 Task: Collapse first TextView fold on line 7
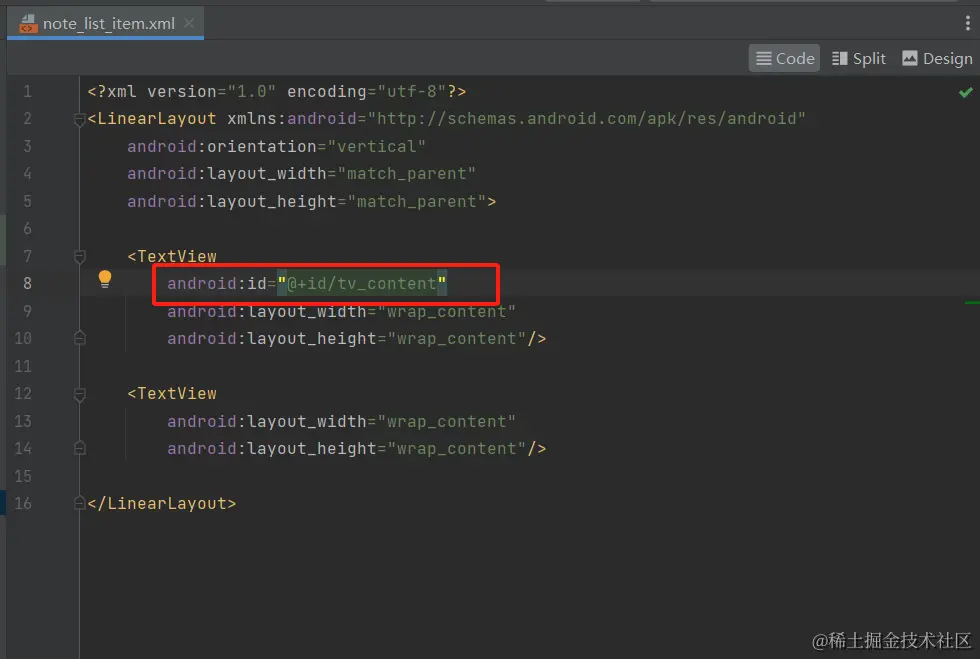click(x=79, y=256)
